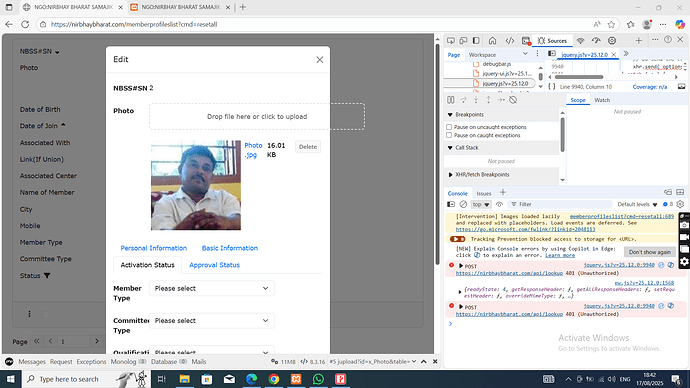Create live expression eye icon
This screenshot has height=388, width=690.
pos(499,204)
